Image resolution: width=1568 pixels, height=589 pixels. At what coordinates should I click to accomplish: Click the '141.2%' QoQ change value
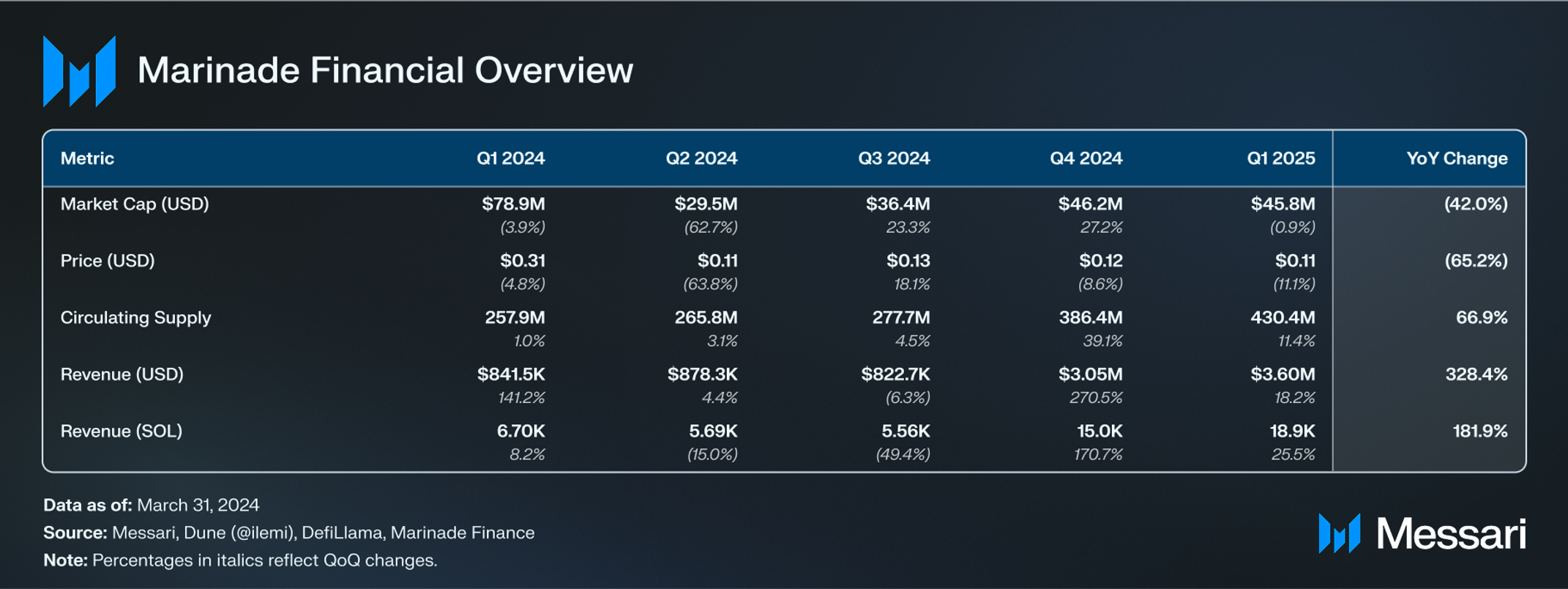coord(521,398)
